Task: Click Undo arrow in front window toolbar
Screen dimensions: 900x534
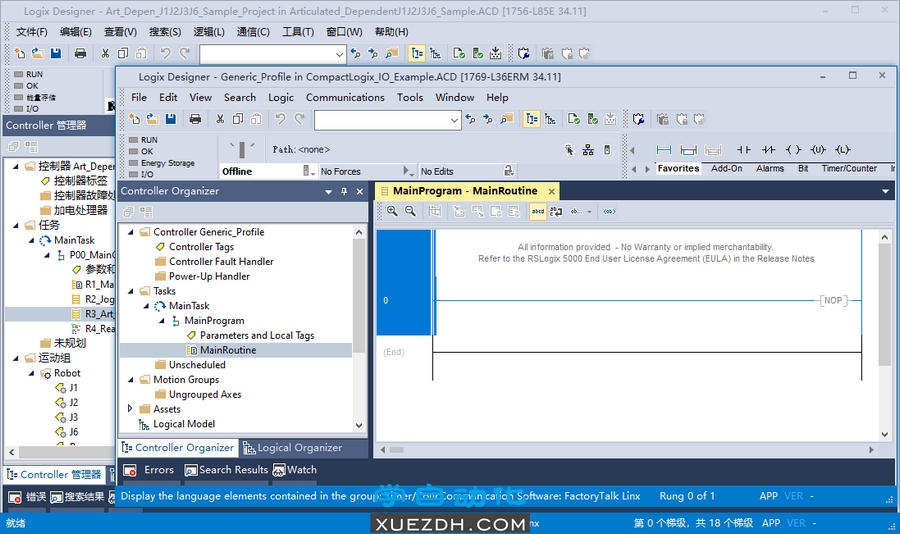Action: [280, 119]
